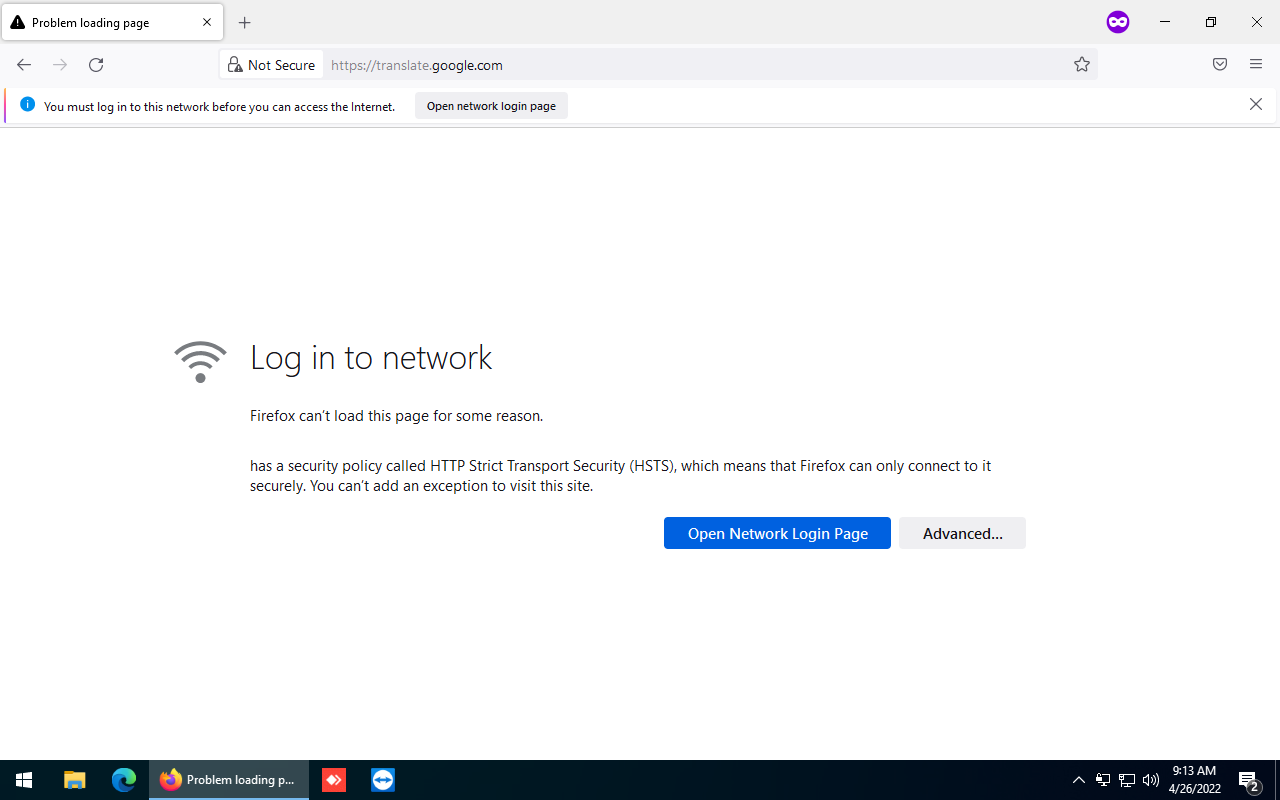Close the Problem loading page tab
The height and width of the screenshot is (800, 1280).
coord(207,23)
